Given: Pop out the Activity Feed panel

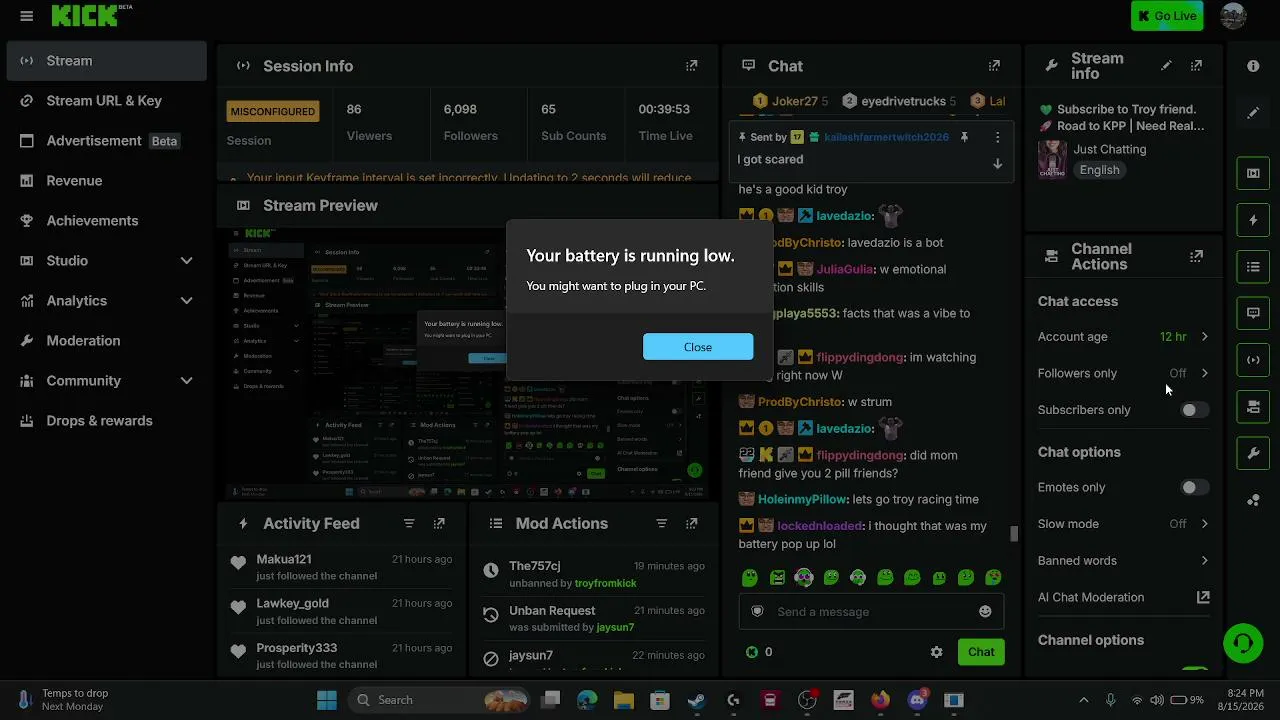Looking at the screenshot, I should (x=439, y=523).
